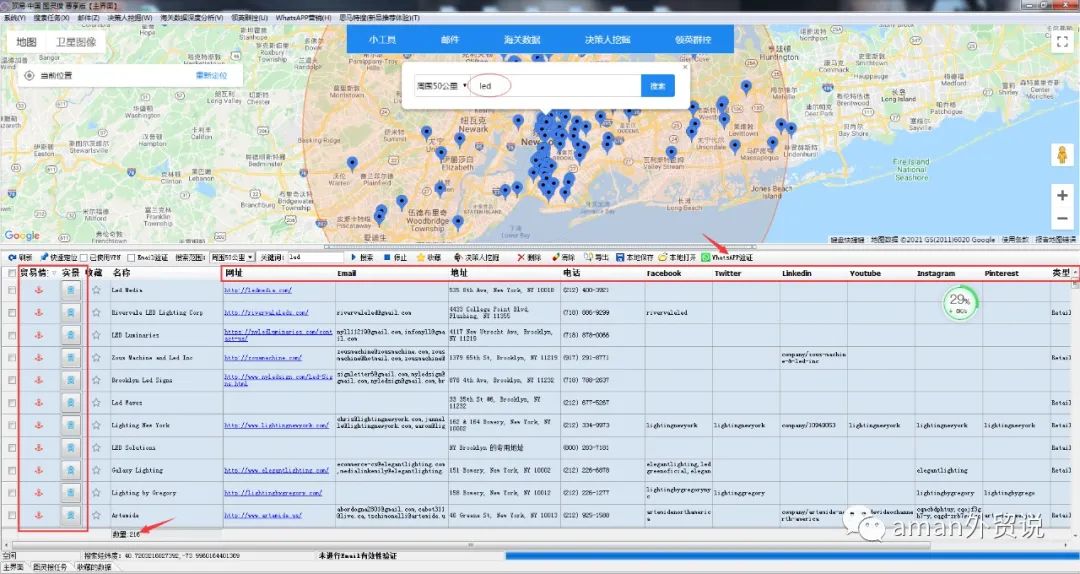Open the Mail menu in menu bar
This screenshot has width=1080, height=574.
tap(88, 18)
